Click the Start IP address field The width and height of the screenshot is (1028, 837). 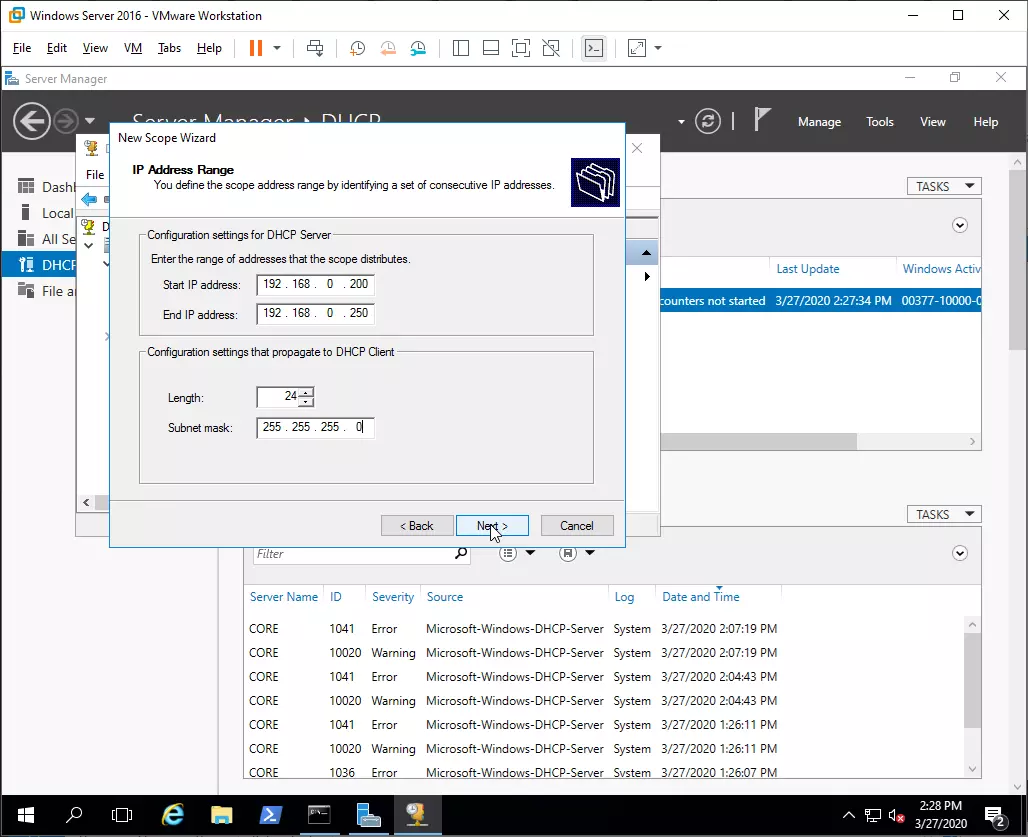[315, 284]
